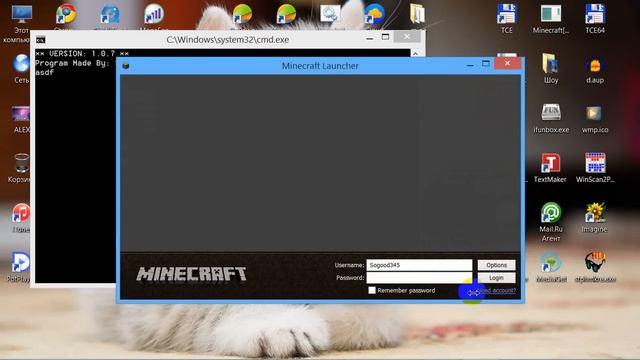Click the cmd.exe window system icon
This screenshot has width=640, height=360.
tap(40, 40)
